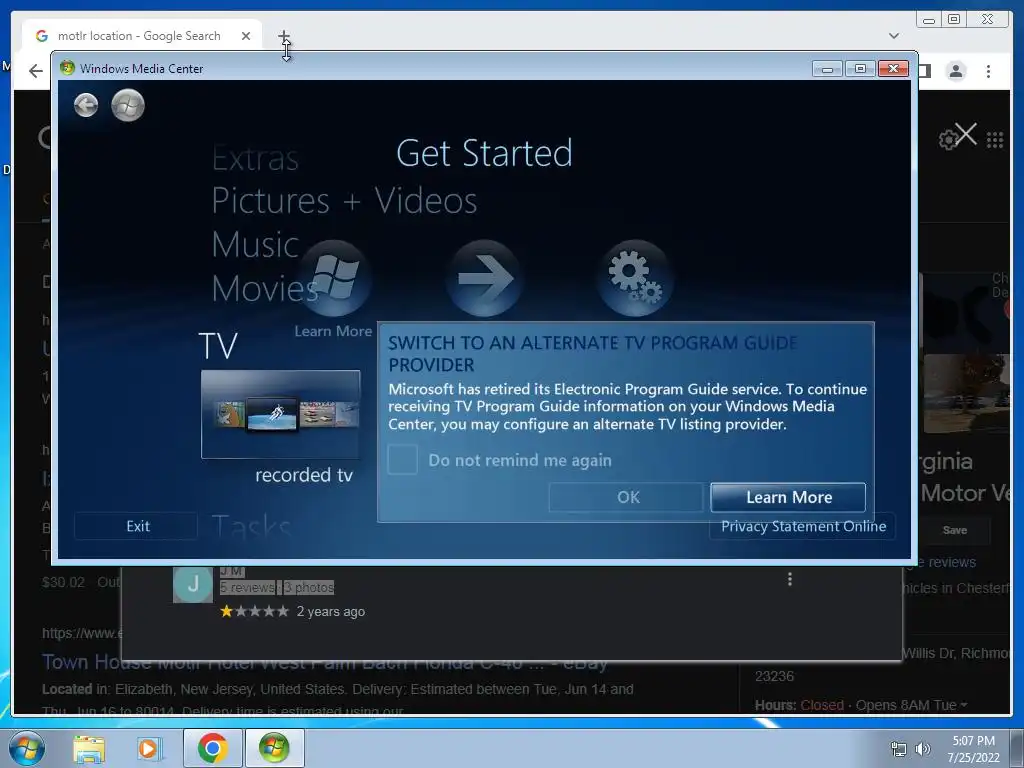Viewport: 1024px width, 768px height.
Task: Click OK in the TV guide dialog
Action: tap(627, 498)
